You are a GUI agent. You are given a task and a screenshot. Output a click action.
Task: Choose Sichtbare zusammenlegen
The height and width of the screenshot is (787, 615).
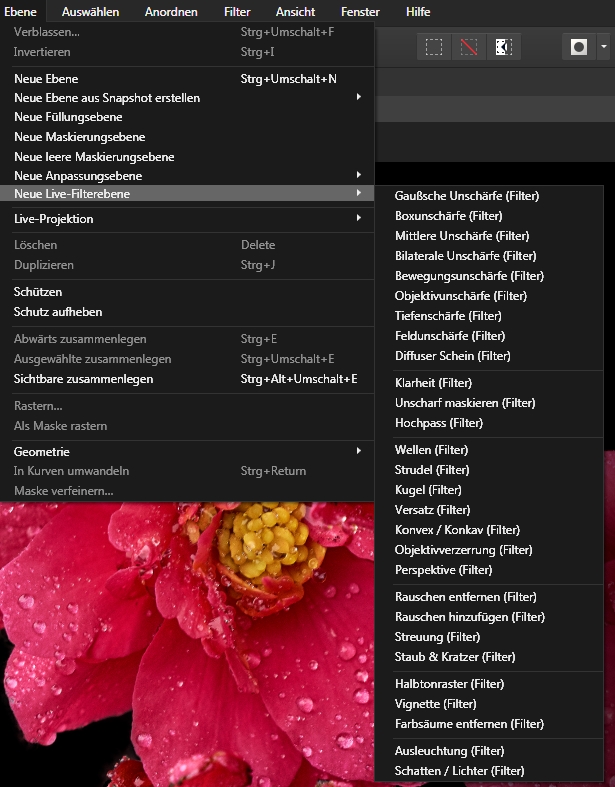[187, 379]
